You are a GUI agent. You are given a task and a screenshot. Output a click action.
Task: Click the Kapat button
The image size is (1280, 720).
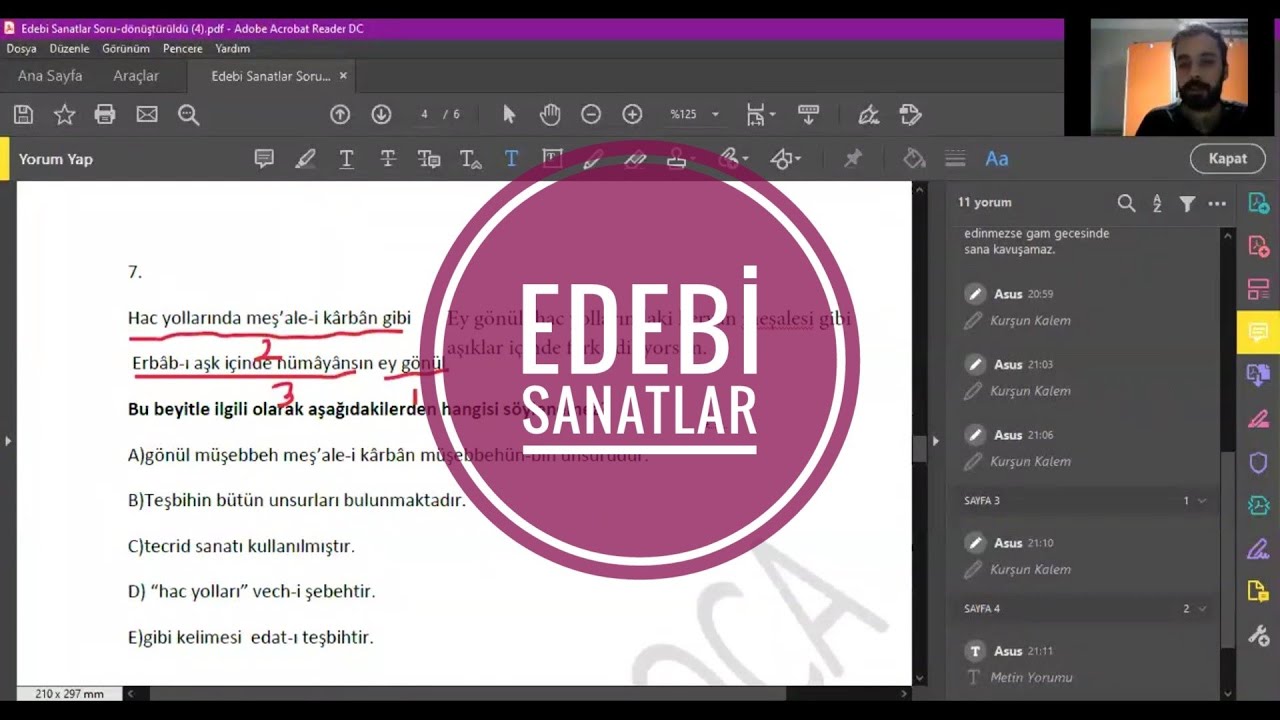click(x=1227, y=159)
